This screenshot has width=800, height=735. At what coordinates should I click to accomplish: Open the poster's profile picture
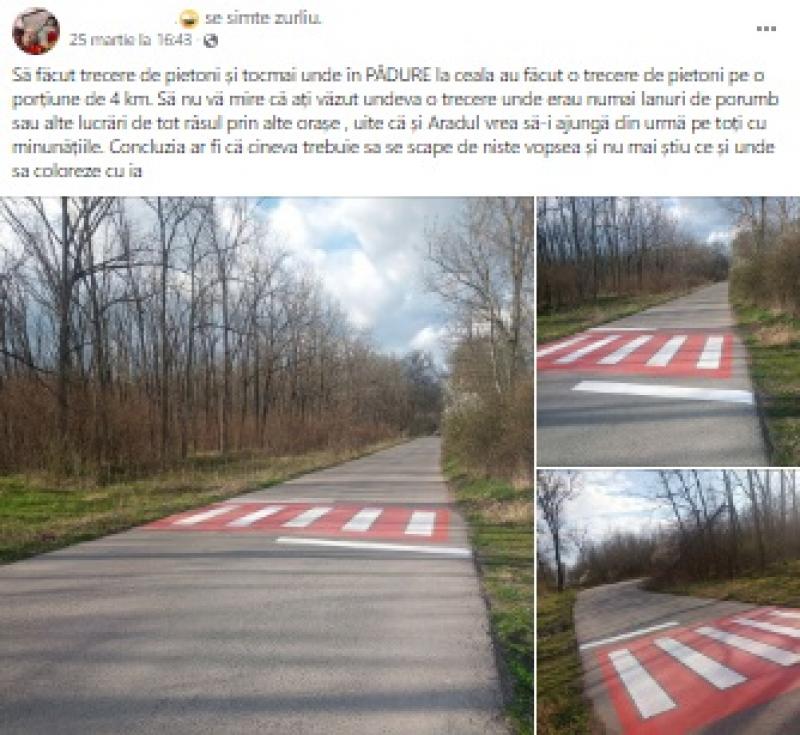click(x=36, y=31)
